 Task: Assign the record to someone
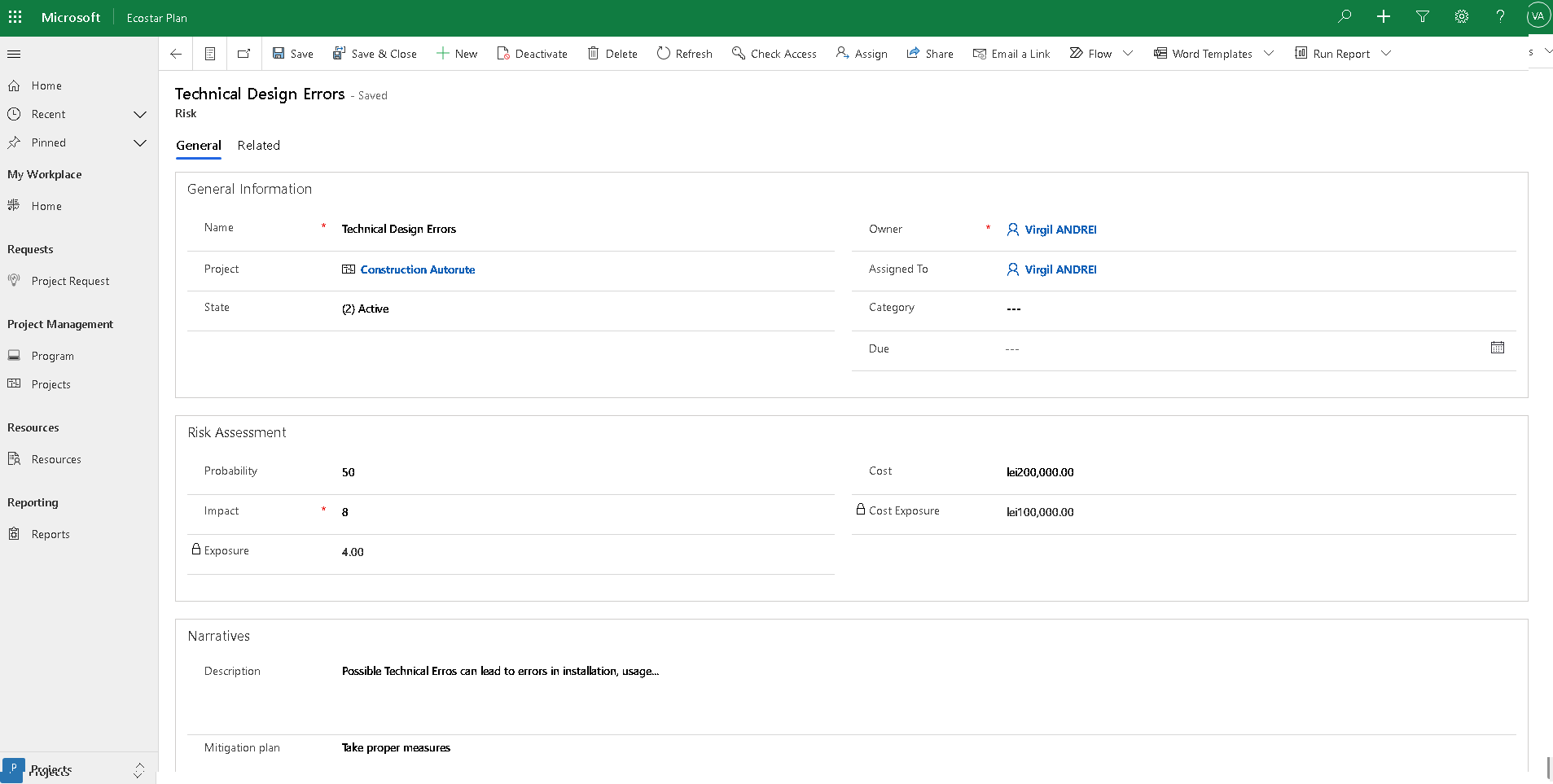pos(862,54)
